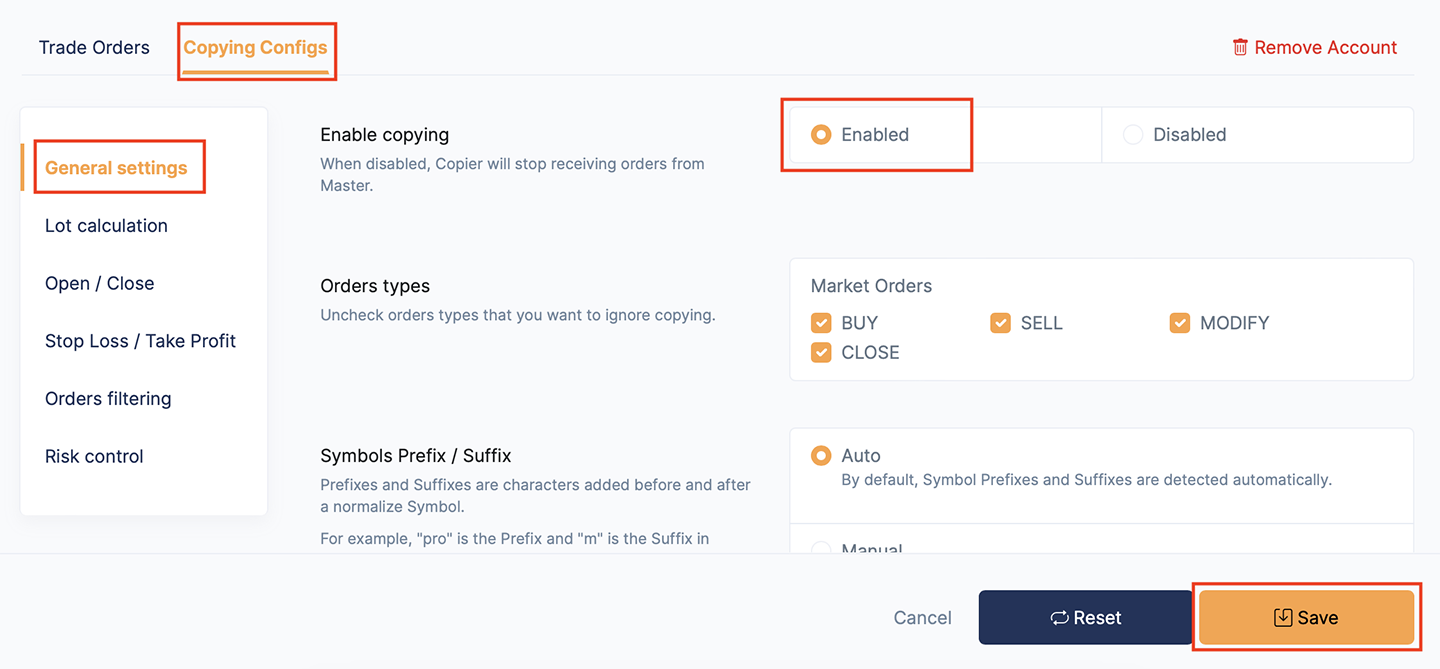
Task: Select the Enabled radio button
Action: (x=821, y=134)
